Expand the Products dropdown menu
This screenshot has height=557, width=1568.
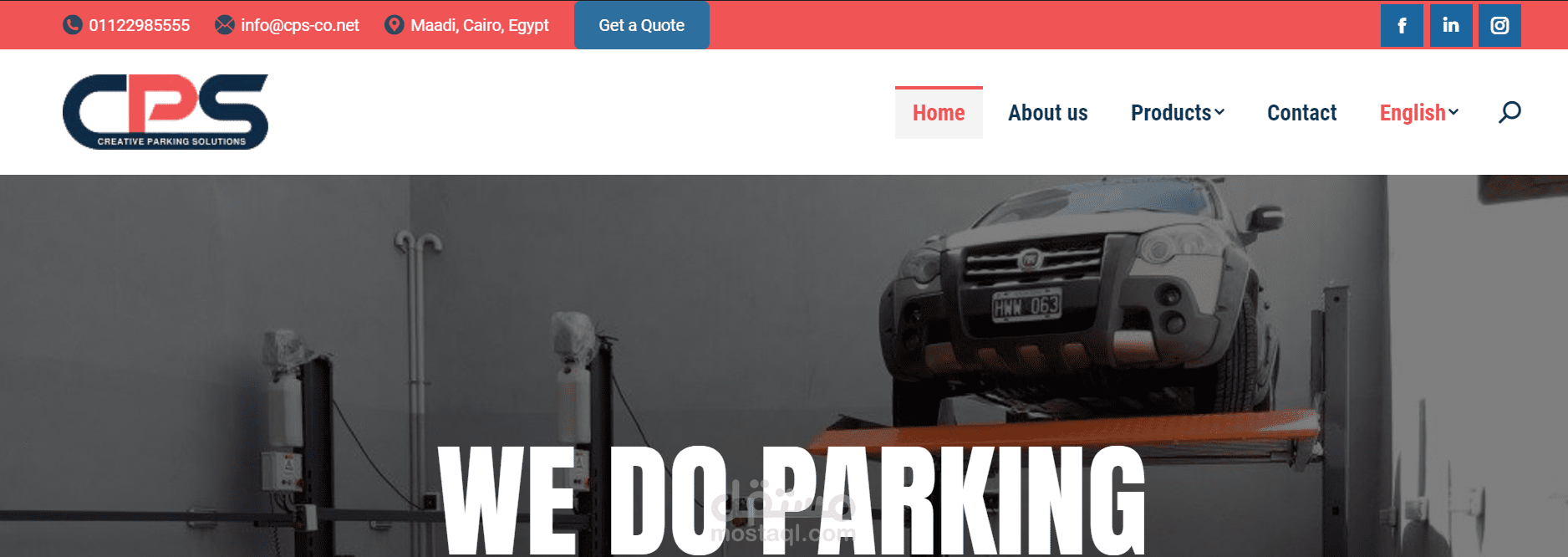(1178, 113)
